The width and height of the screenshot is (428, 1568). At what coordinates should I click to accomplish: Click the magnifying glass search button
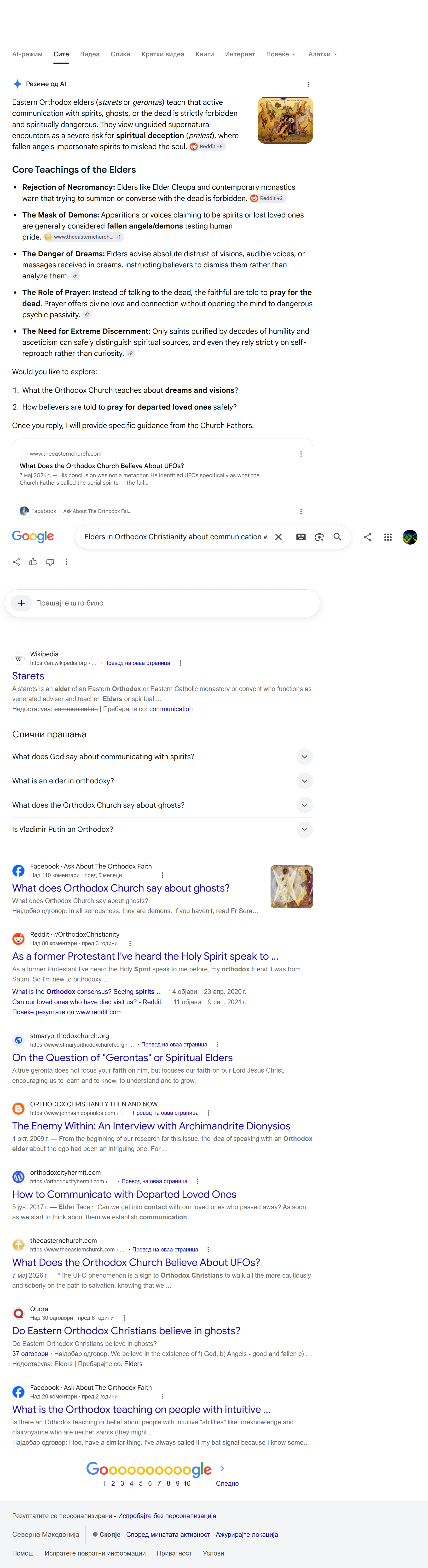click(x=337, y=537)
